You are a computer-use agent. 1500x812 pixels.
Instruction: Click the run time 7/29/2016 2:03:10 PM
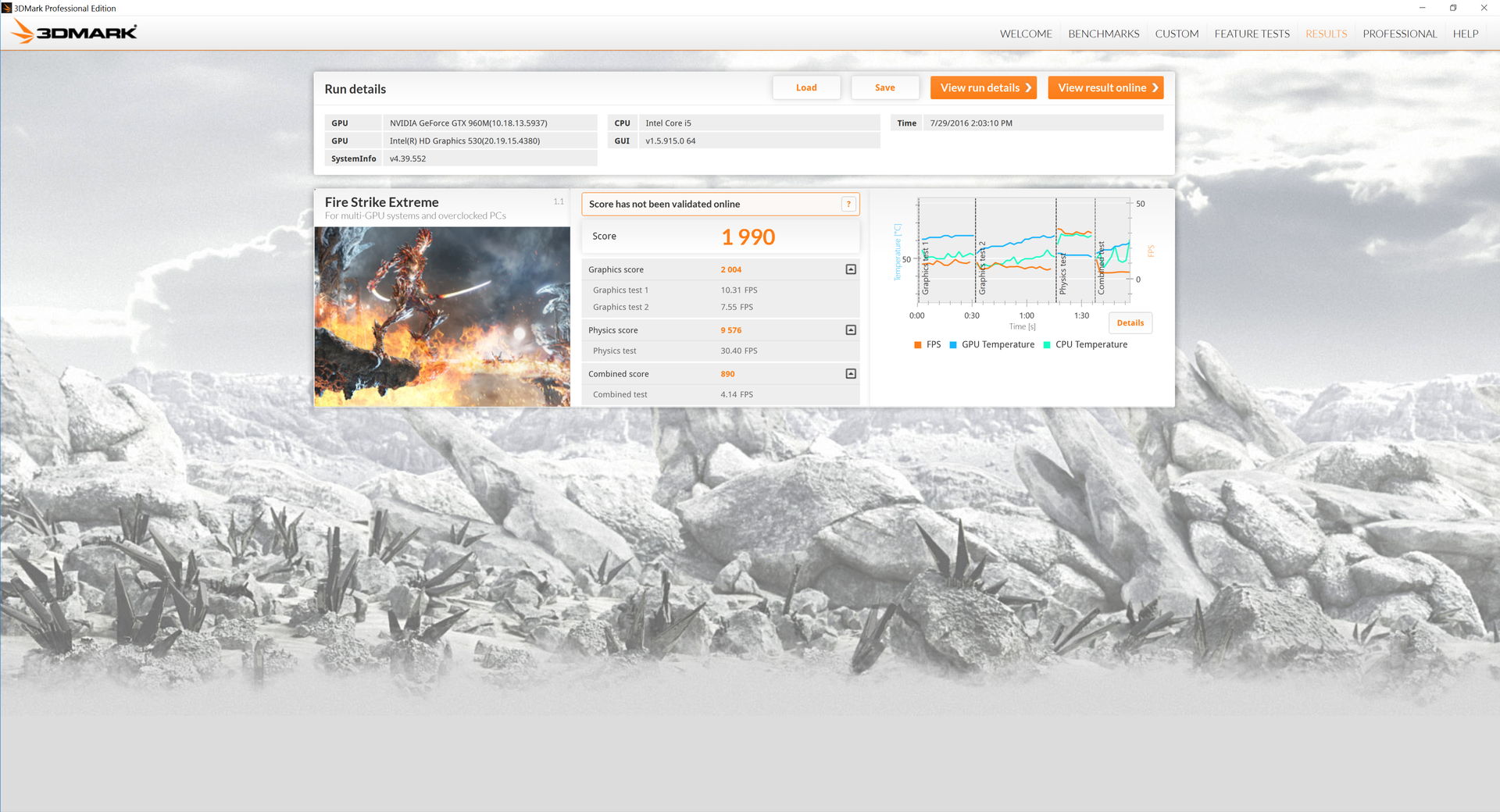(1044, 123)
